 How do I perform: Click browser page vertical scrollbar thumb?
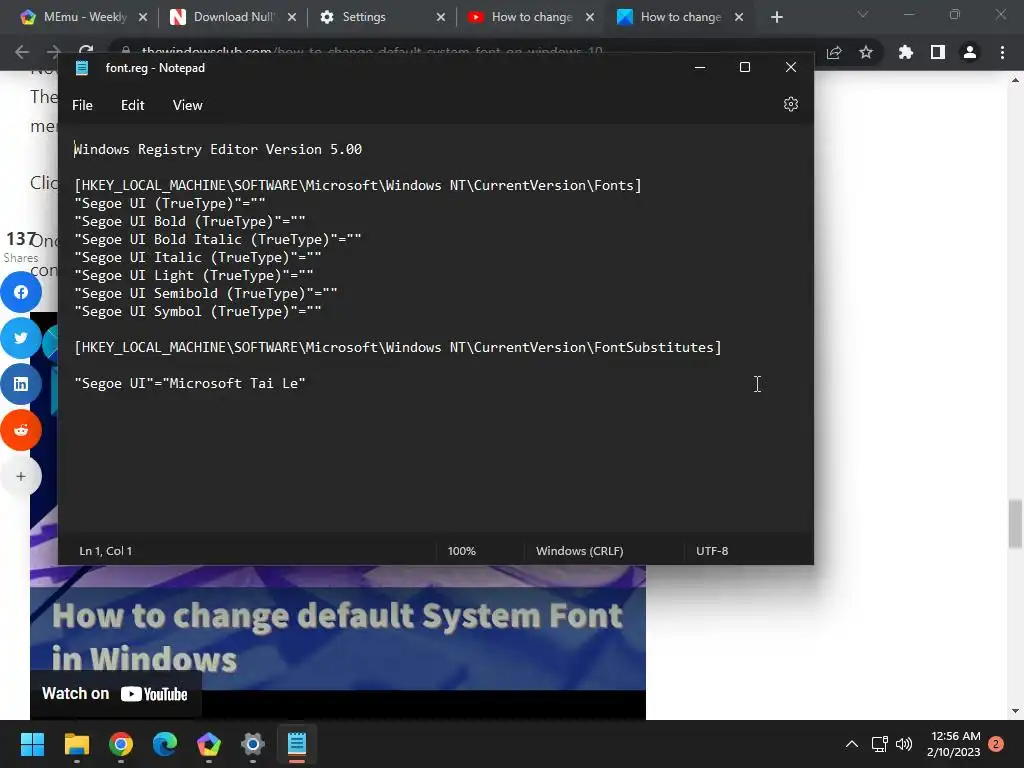[1015, 524]
